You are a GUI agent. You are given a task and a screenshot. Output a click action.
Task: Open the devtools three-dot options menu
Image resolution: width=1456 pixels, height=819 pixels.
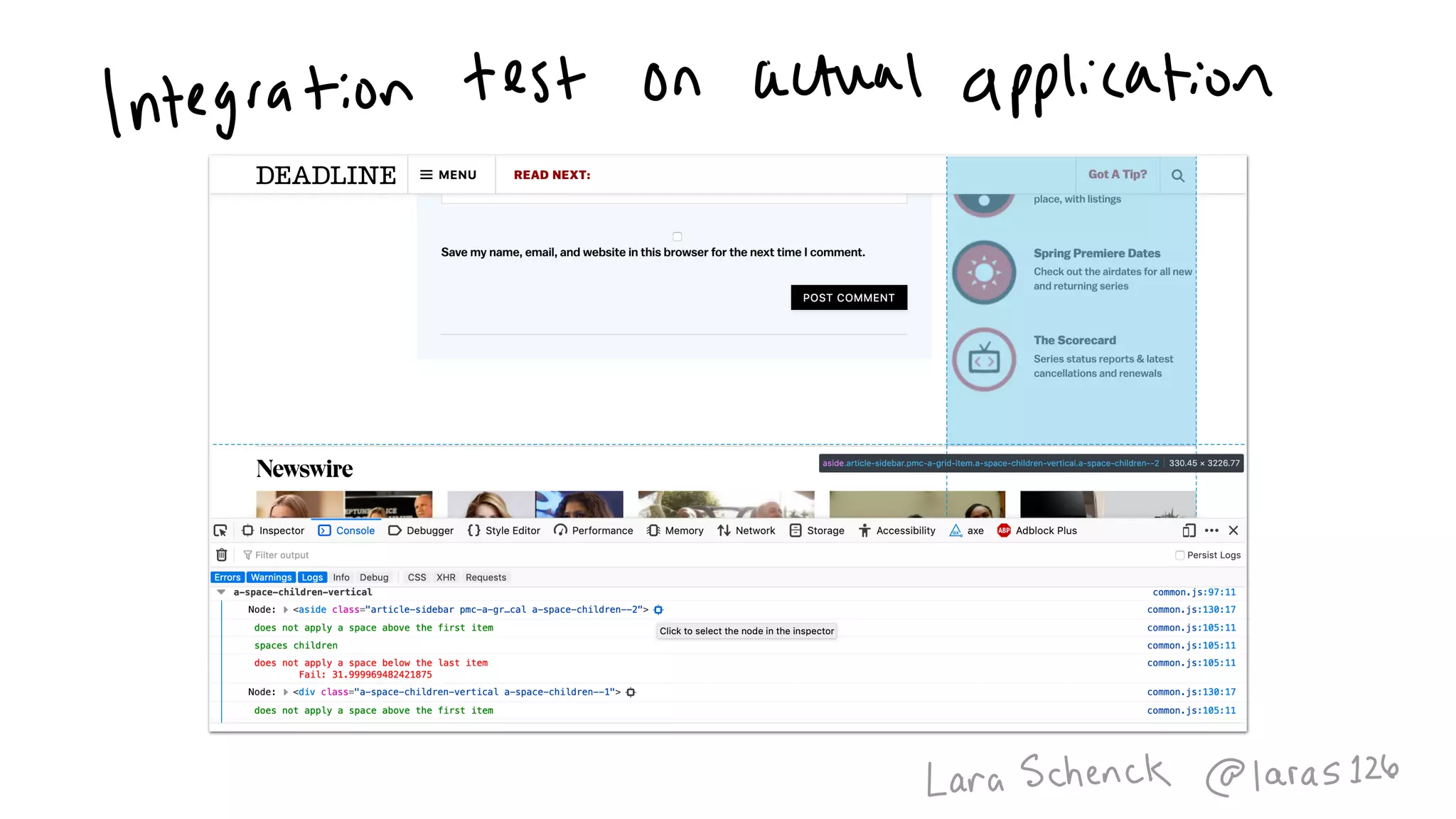[x=1211, y=530]
